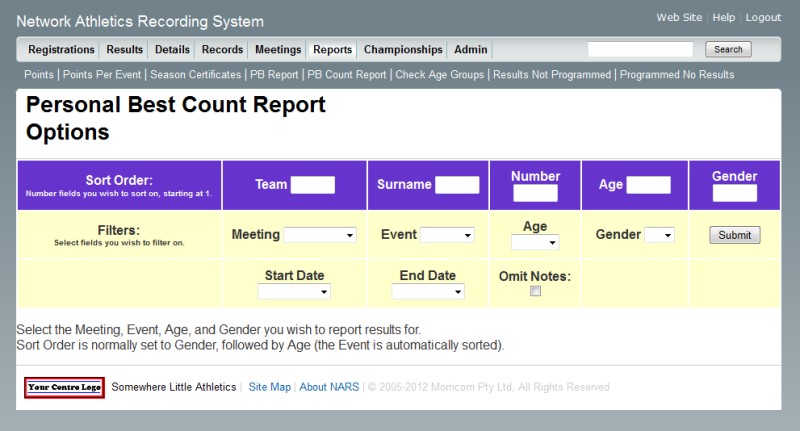Image resolution: width=800 pixels, height=431 pixels.
Task: Follow the Season Certificates link
Action: (x=195, y=75)
